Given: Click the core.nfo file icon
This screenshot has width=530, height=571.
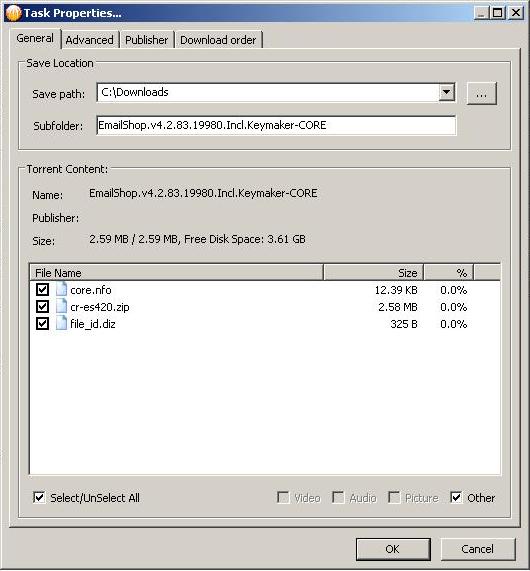Looking at the screenshot, I should (x=61, y=290).
